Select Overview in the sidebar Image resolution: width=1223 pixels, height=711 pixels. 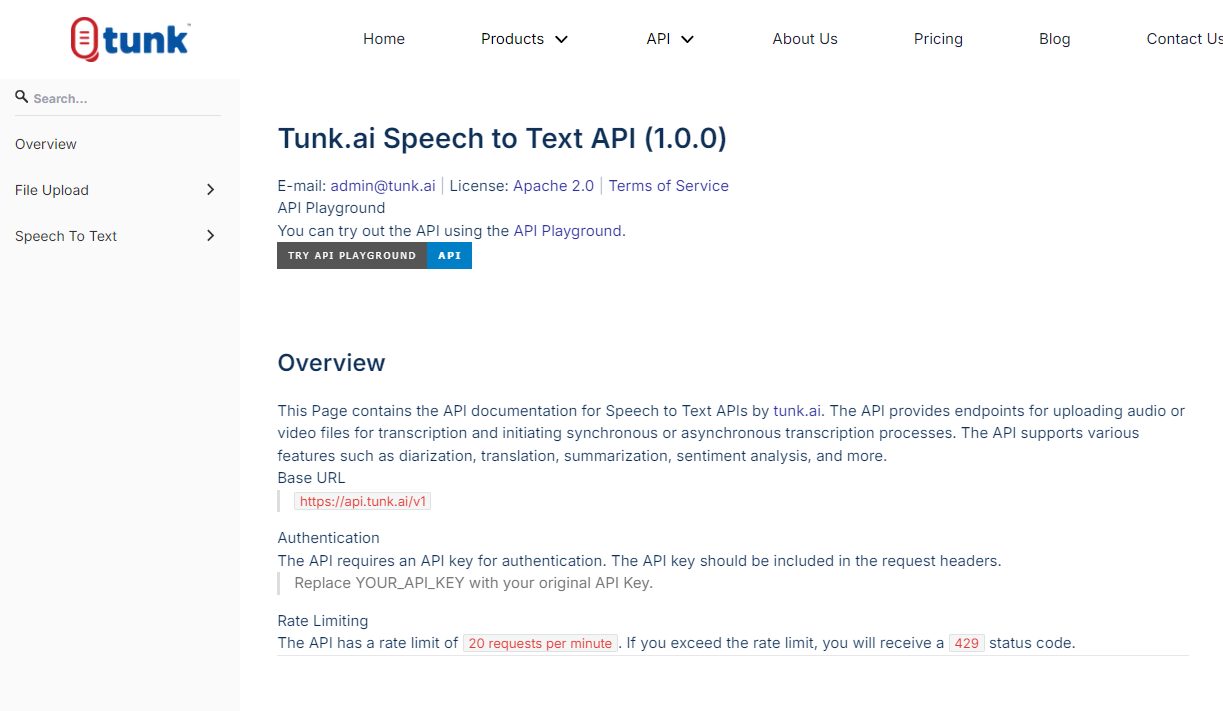tap(46, 144)
